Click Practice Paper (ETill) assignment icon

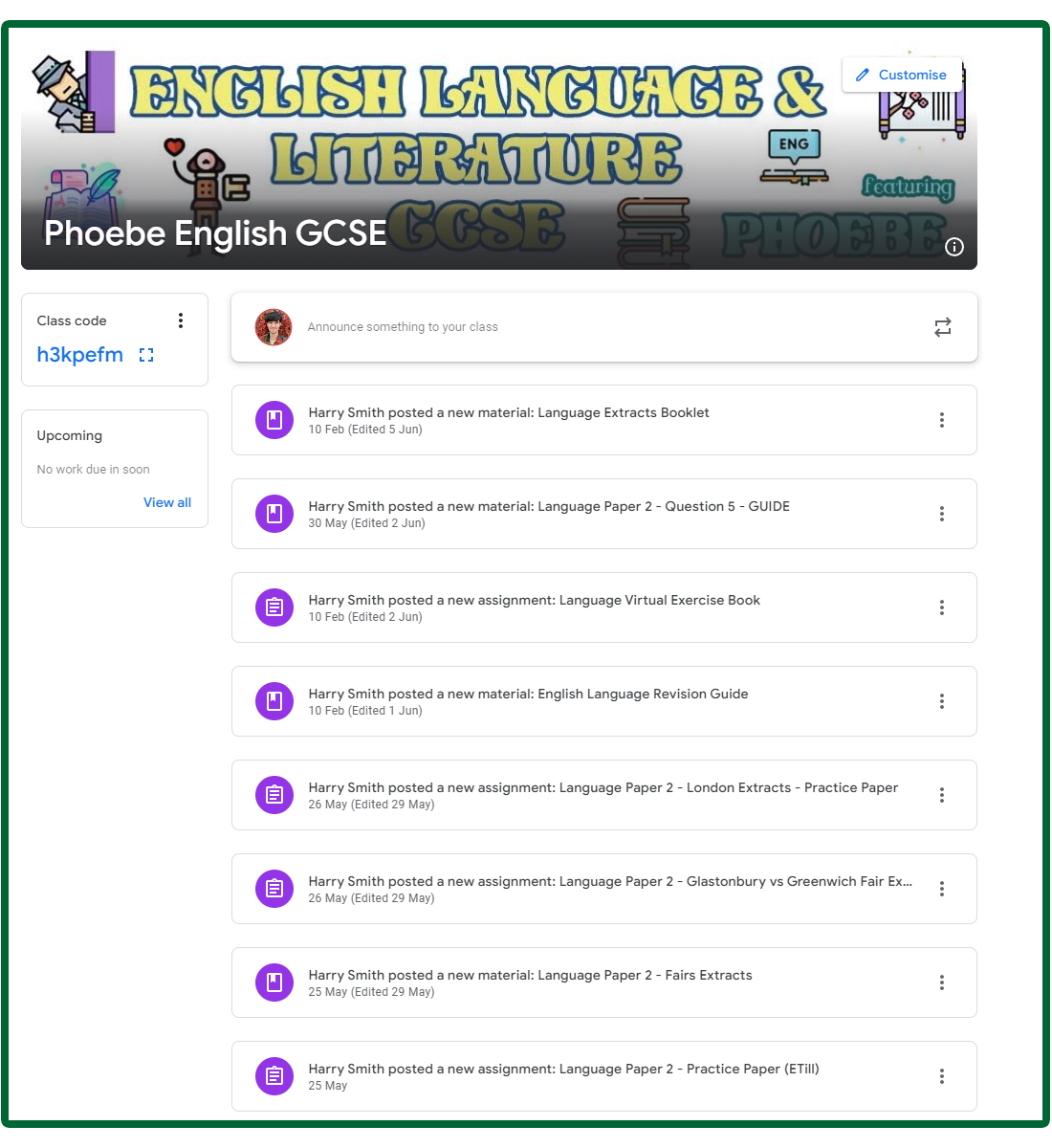pos(274,1076)
